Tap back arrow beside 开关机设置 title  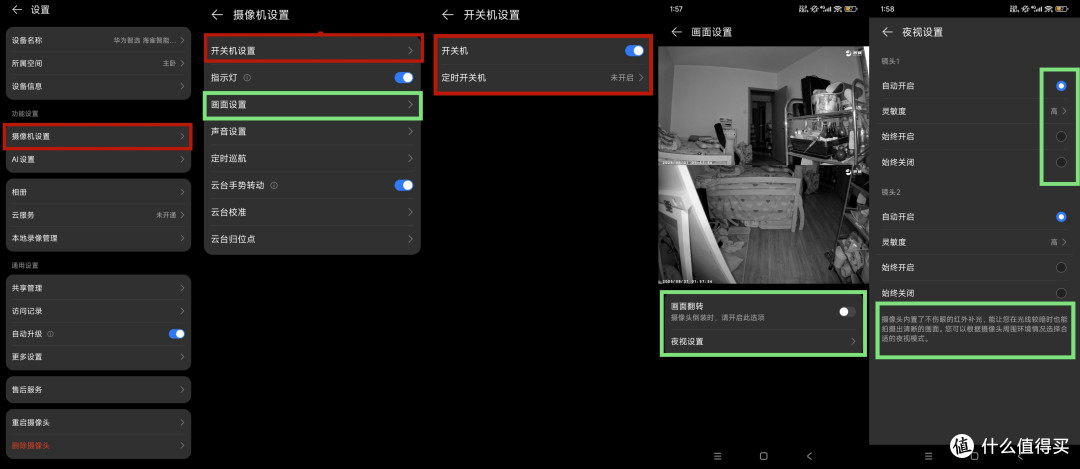pyautogui.click(x=448, y=14)
